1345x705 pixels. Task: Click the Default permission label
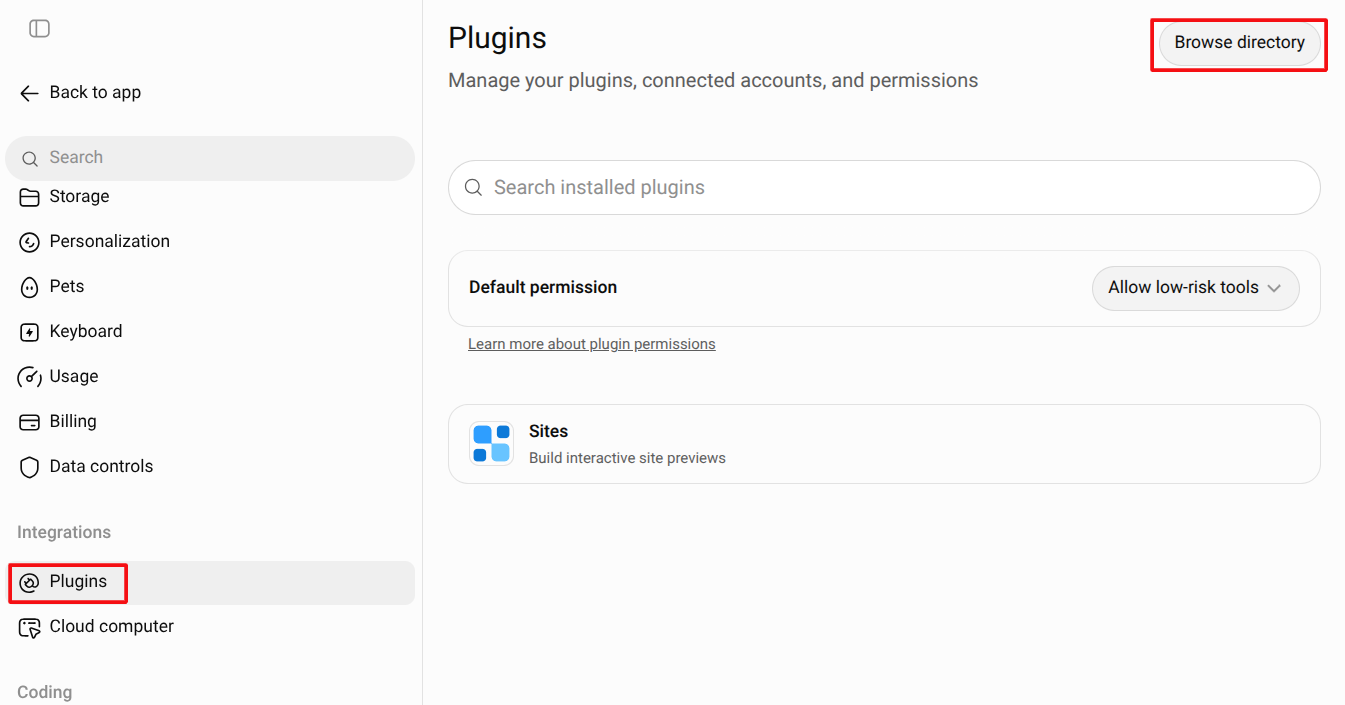[543, 288]
